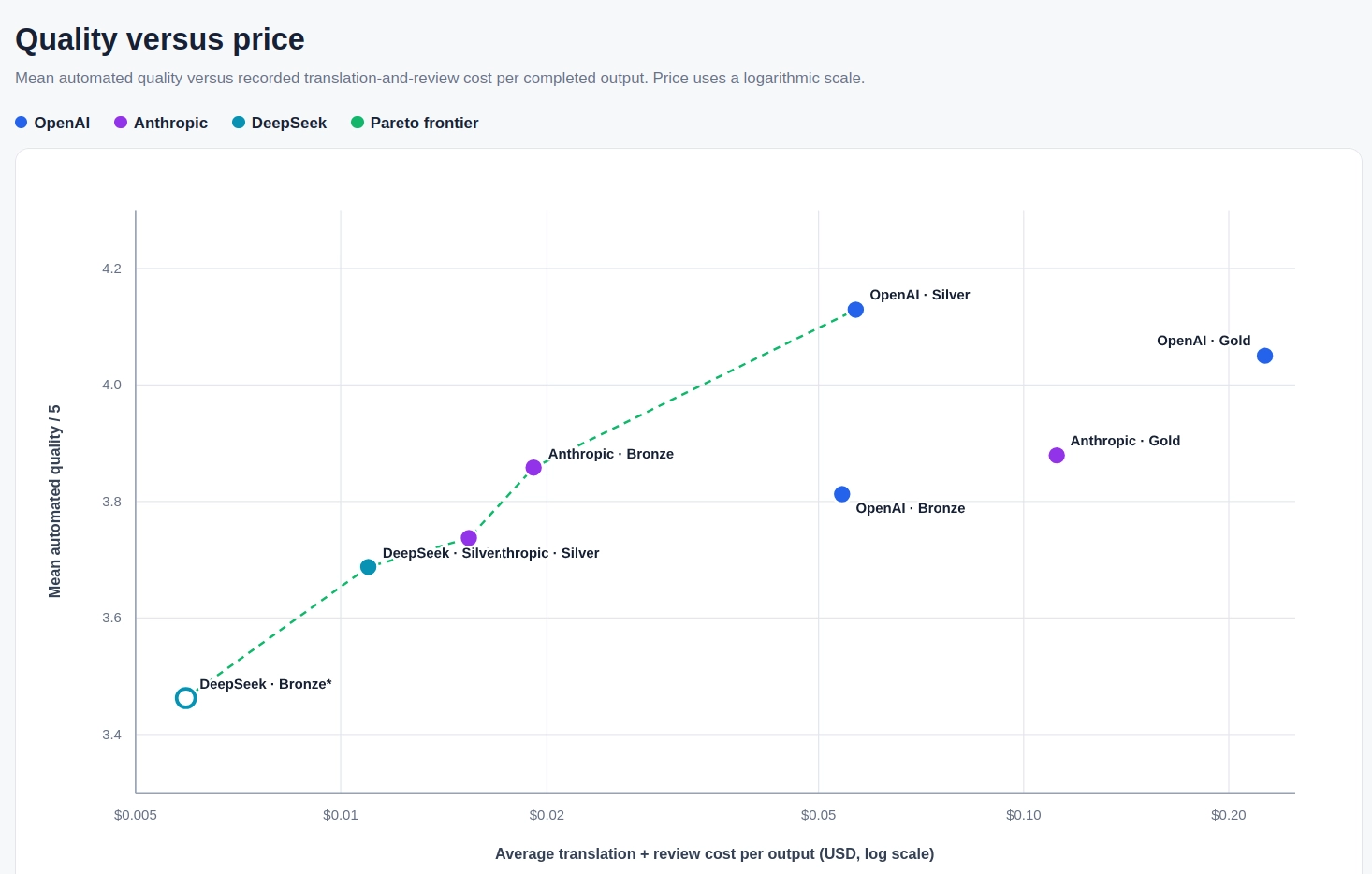The image size is (1372, 874).
Task: Click the 3.4 y-axis tick label
Action: point(112,735)
